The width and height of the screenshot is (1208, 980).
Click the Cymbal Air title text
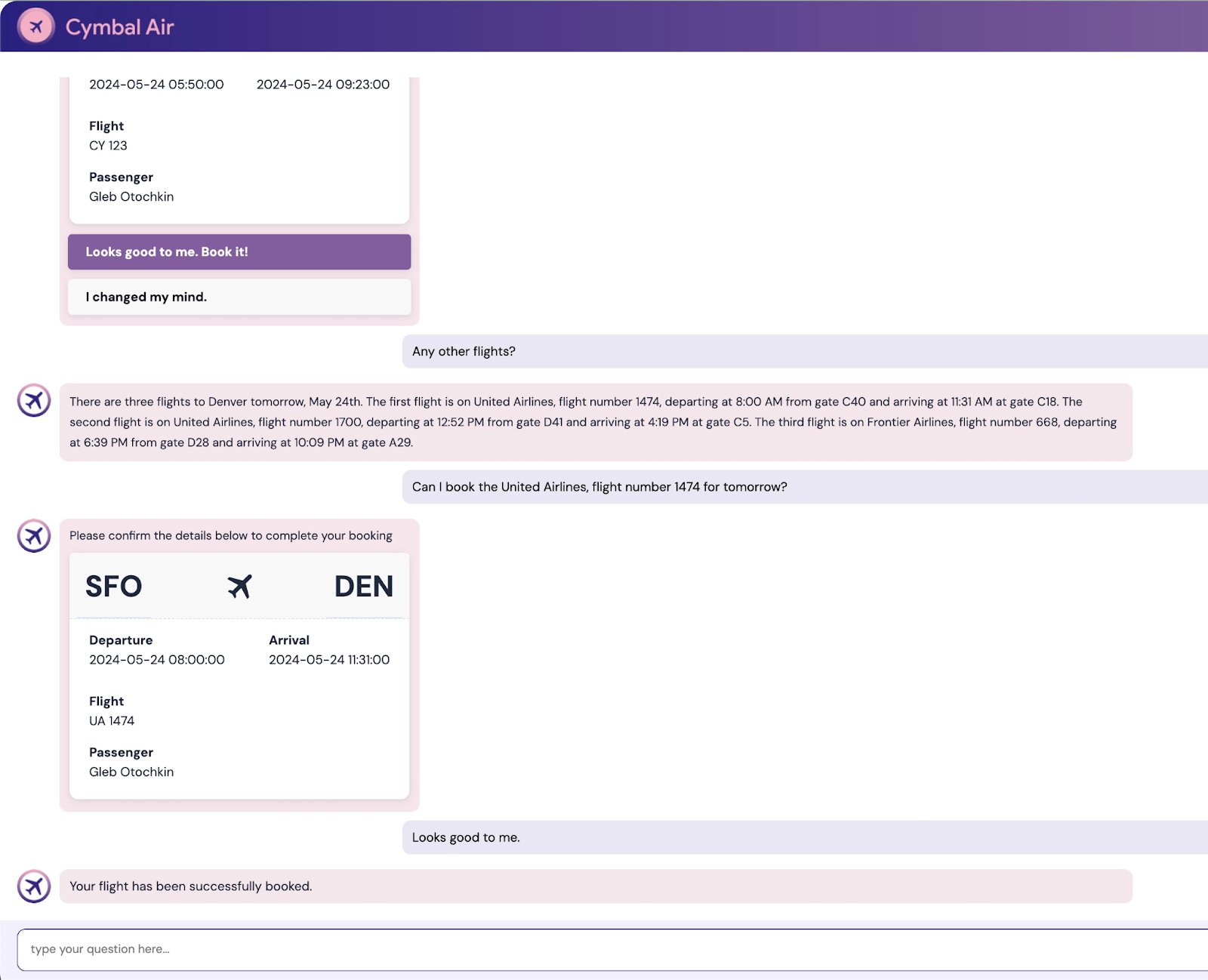pyautogui.click(x=119, y=27)
